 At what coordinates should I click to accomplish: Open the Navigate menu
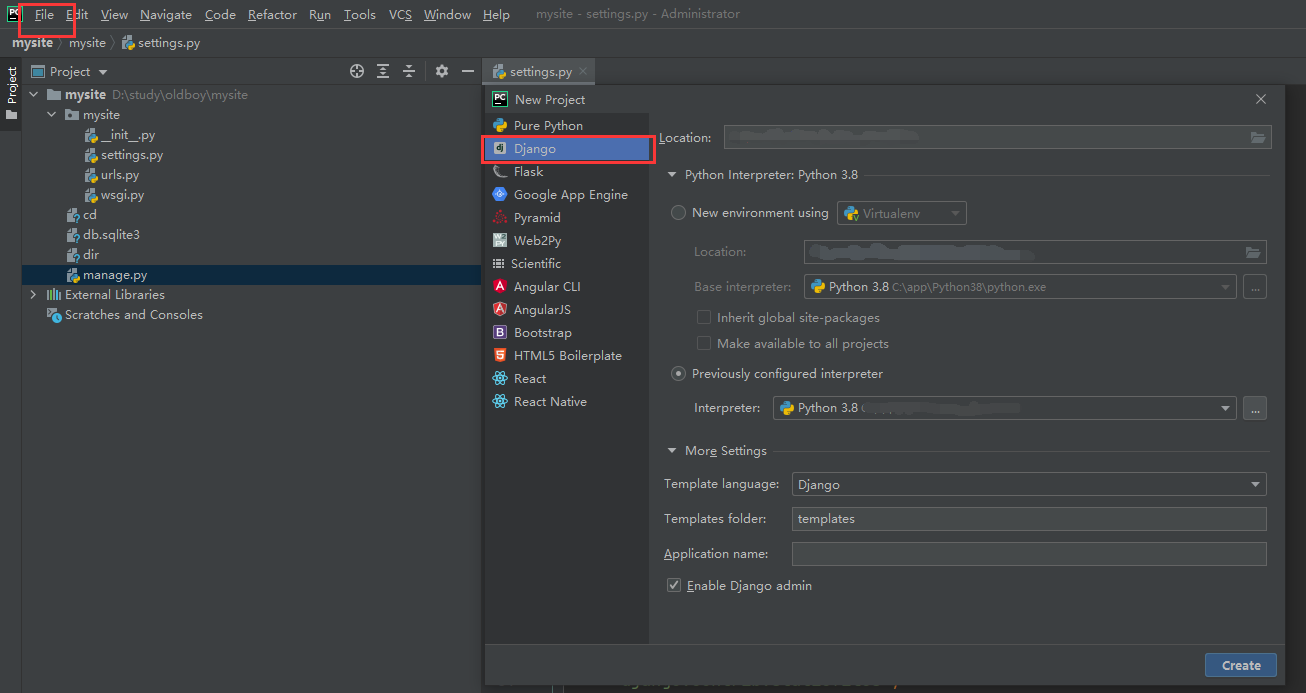pos(166,14)
